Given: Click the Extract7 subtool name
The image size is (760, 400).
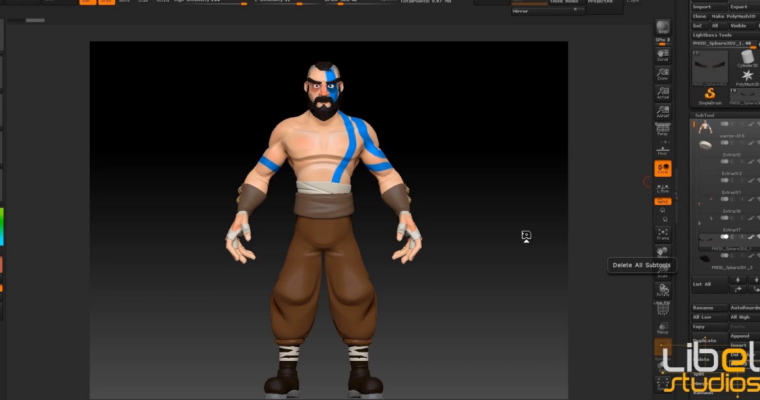Looking at the screenshot, I should pyautogui.click(x=731, y=230).
